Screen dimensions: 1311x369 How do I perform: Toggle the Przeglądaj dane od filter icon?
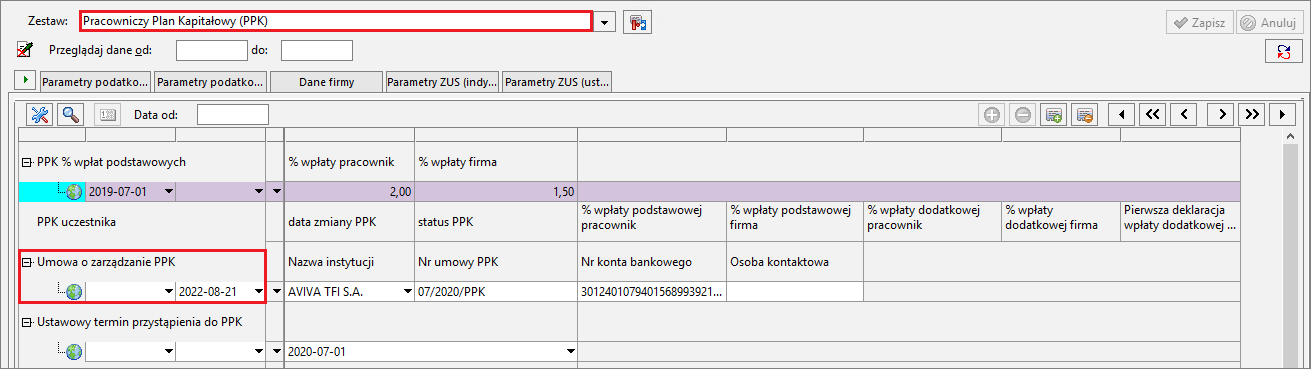(25, 50)
